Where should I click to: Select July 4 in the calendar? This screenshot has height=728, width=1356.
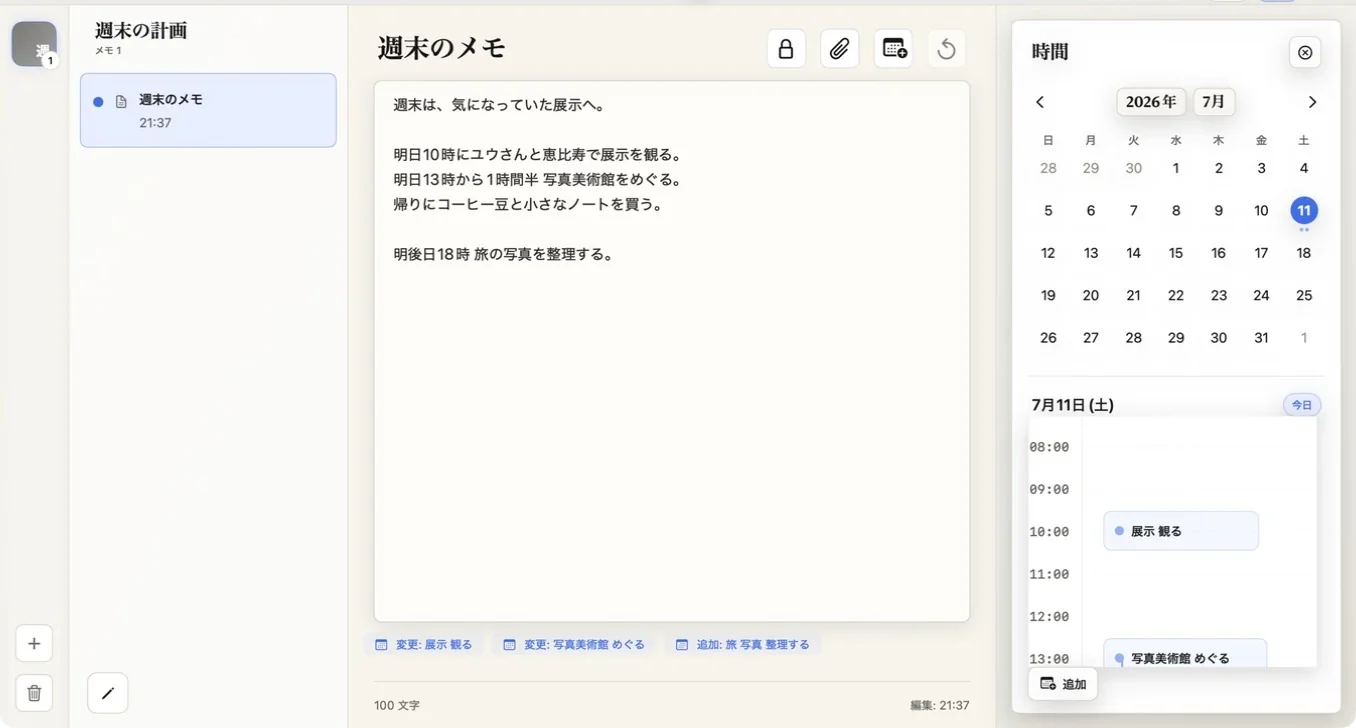click(1304, 168)
